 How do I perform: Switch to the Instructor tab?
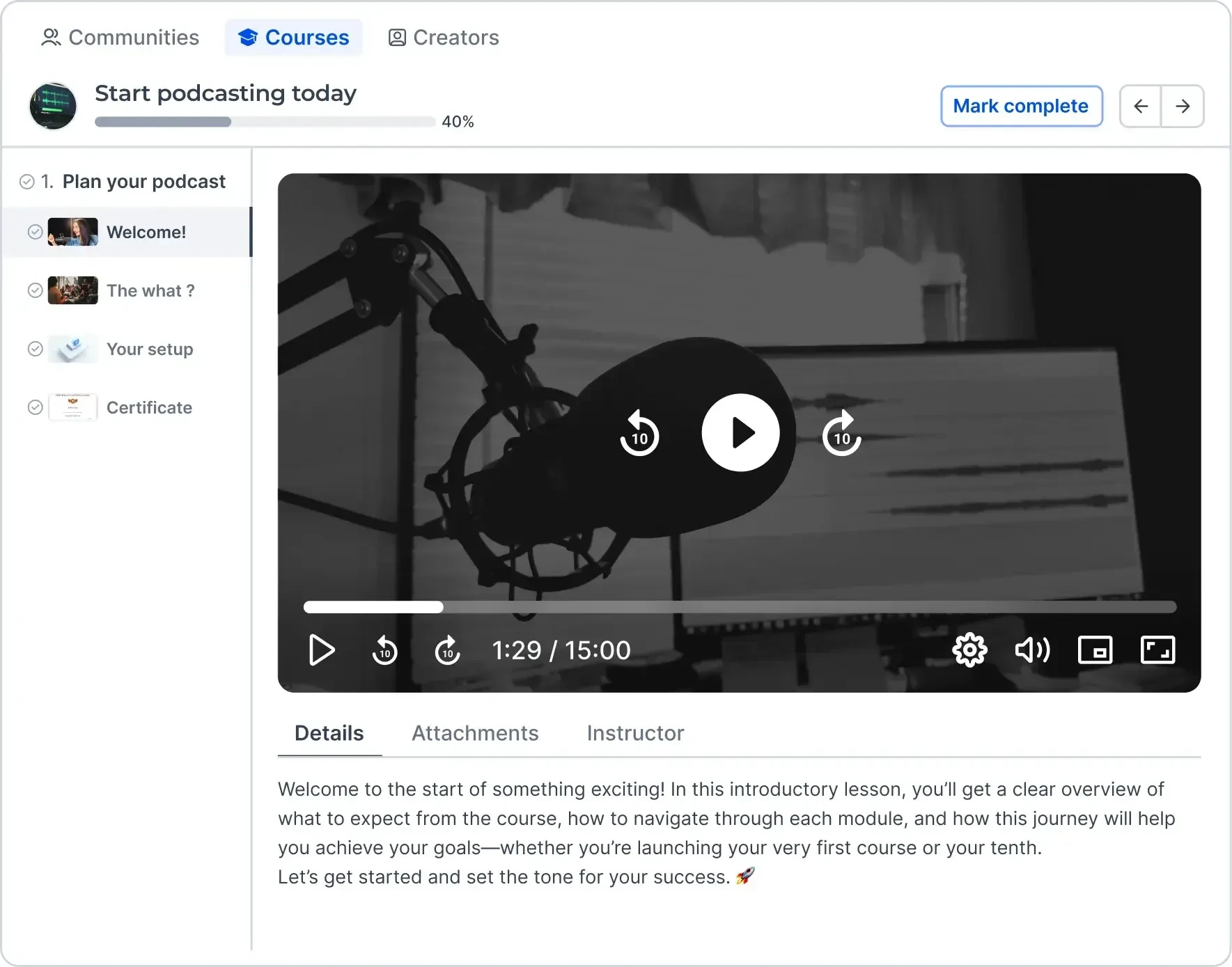pos(635,733)
